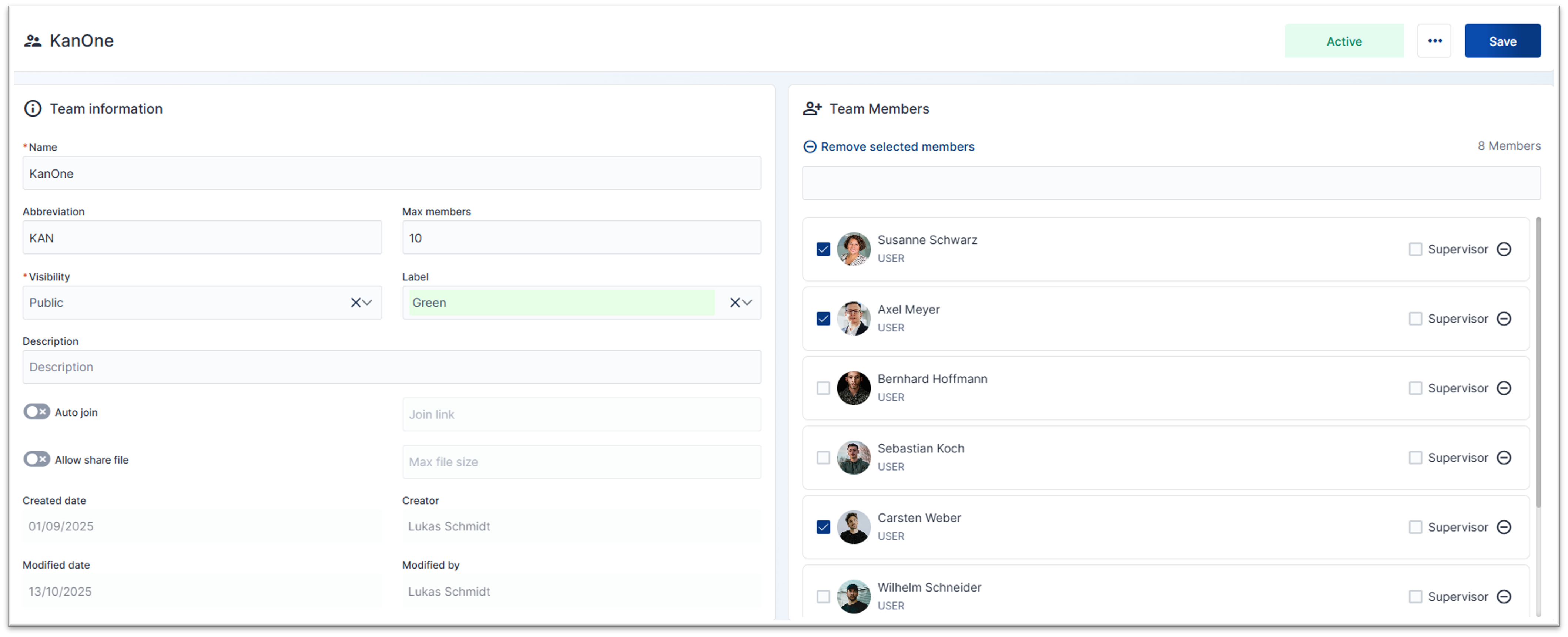Clear the Green label using its X icon
Screen dimensions: 1568x637
(x=734, y=302)
